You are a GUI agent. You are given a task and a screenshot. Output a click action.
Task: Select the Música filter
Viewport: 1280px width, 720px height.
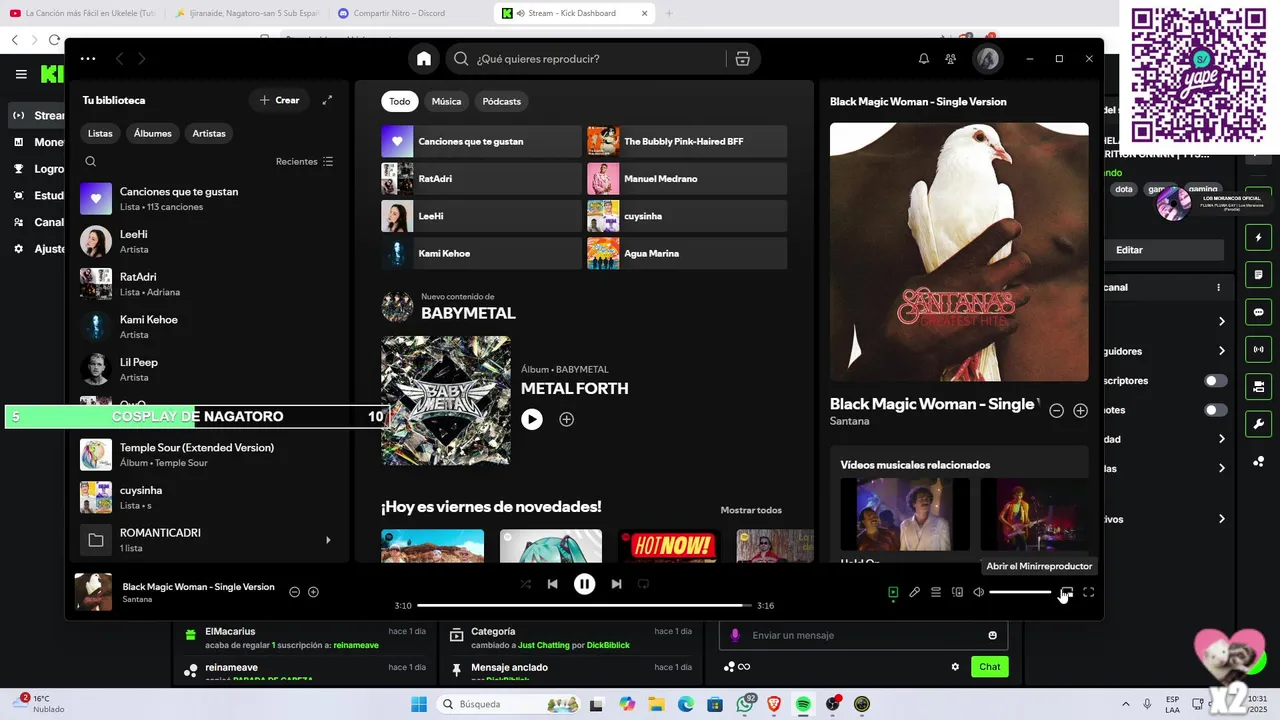click(446, 101)
